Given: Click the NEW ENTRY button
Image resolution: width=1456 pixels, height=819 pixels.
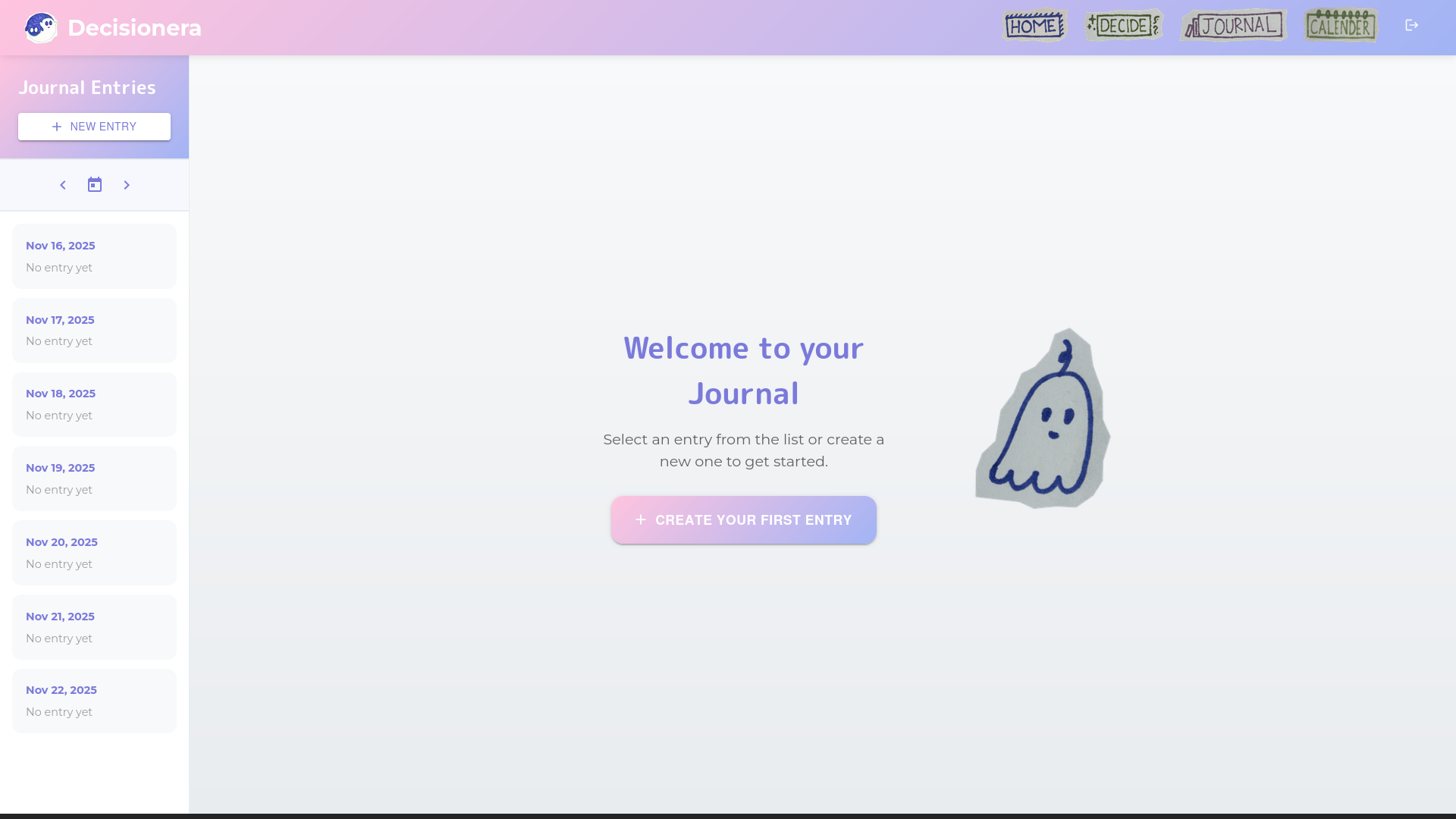Looking at the screenshot, I should 94,127.
